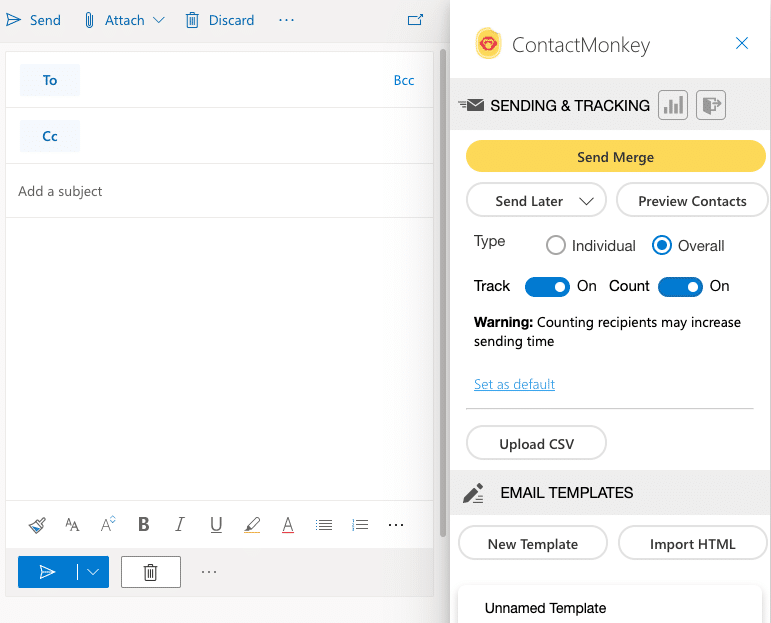Click the Attach paperclip icon
This screenshot has width=771, height=623.
tap(89, 20)
